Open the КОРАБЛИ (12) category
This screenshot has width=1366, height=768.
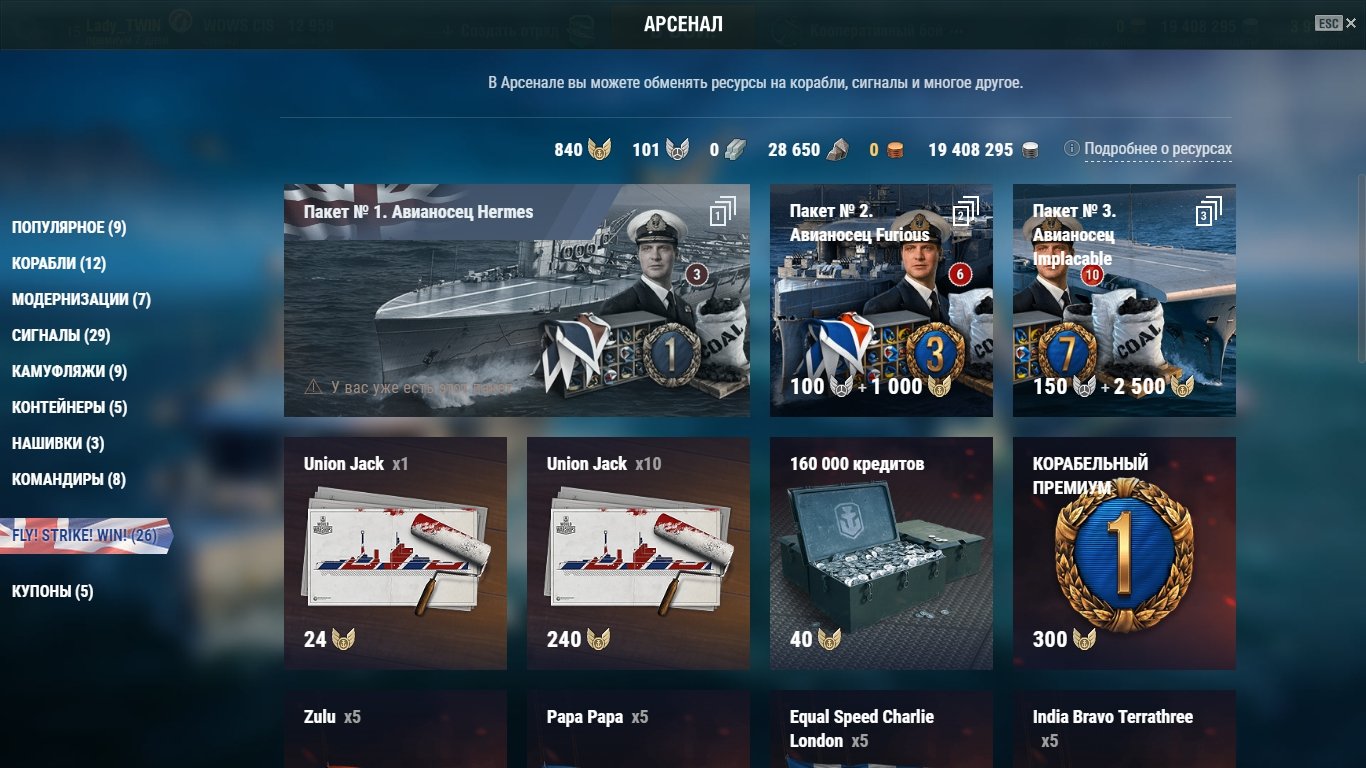coord(59,264)
